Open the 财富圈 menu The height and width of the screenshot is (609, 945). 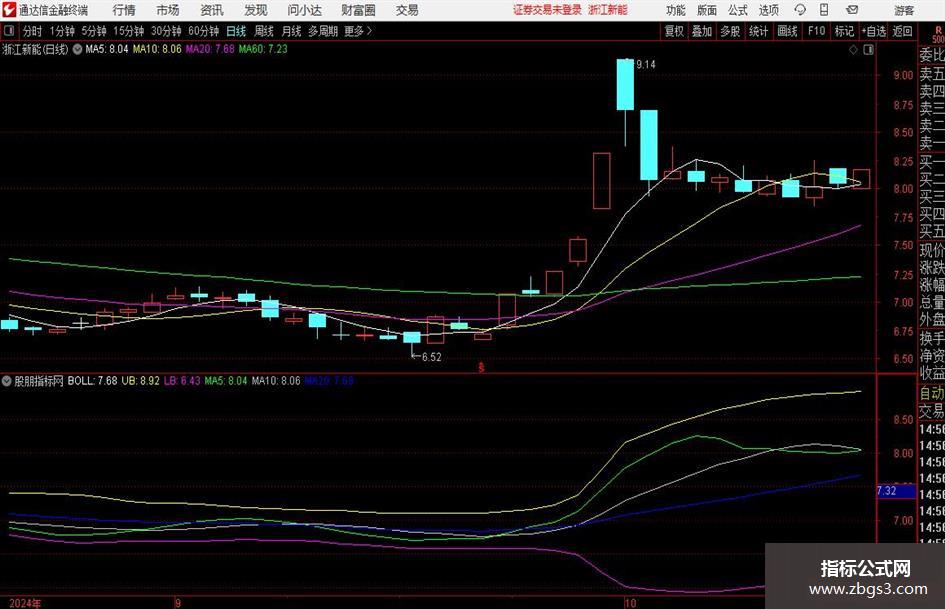(x=358, y=10)
